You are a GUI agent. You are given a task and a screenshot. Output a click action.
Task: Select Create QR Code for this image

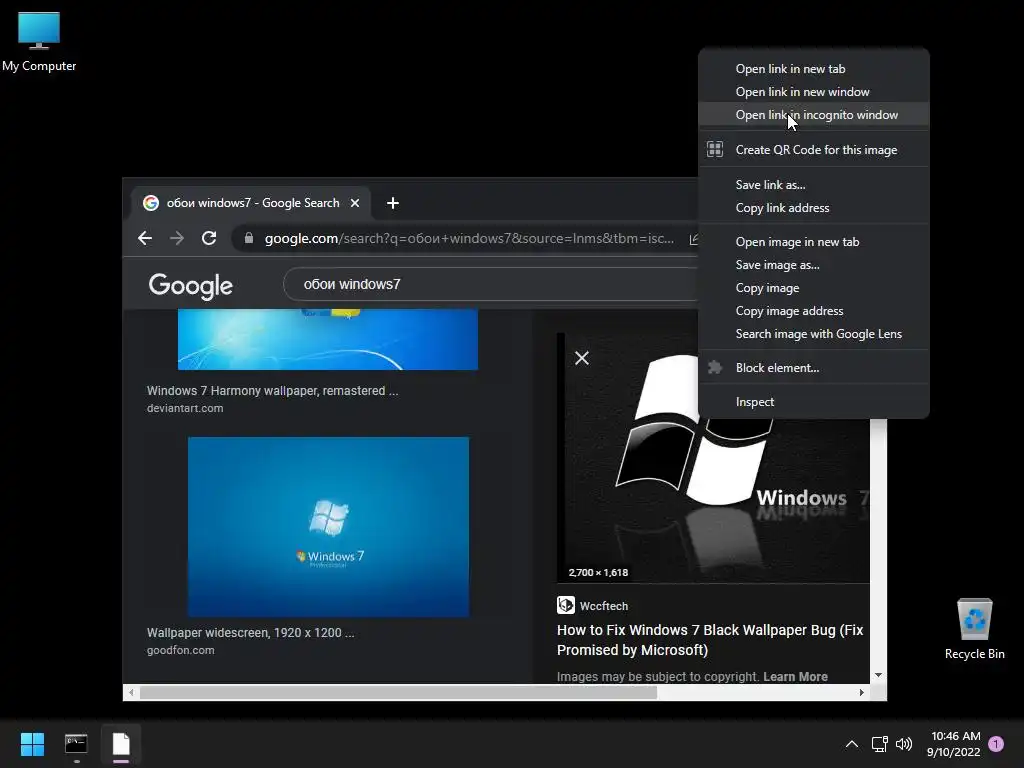[x=814, y=150]
